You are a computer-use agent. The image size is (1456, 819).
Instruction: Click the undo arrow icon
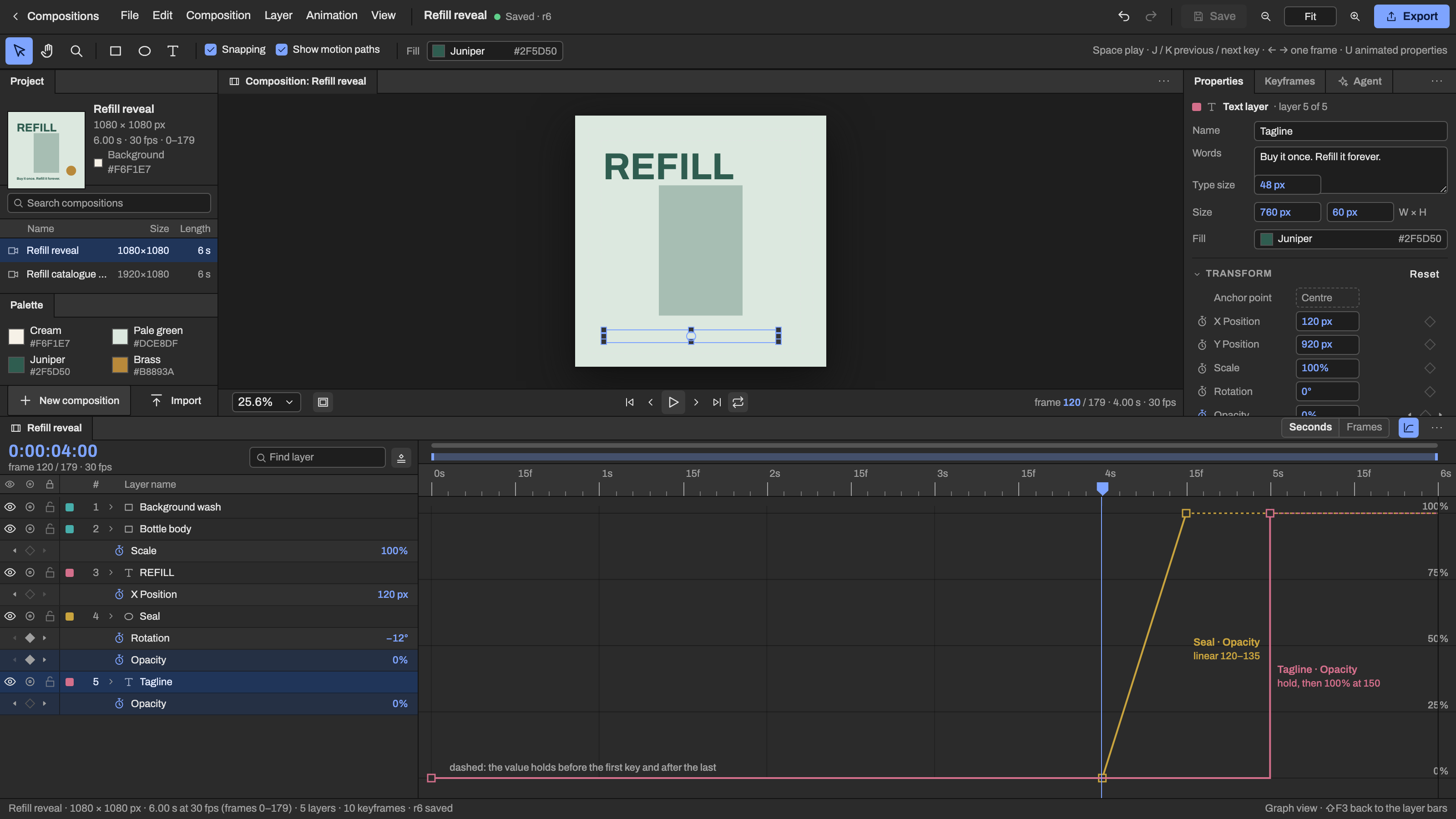[1124, 16]
